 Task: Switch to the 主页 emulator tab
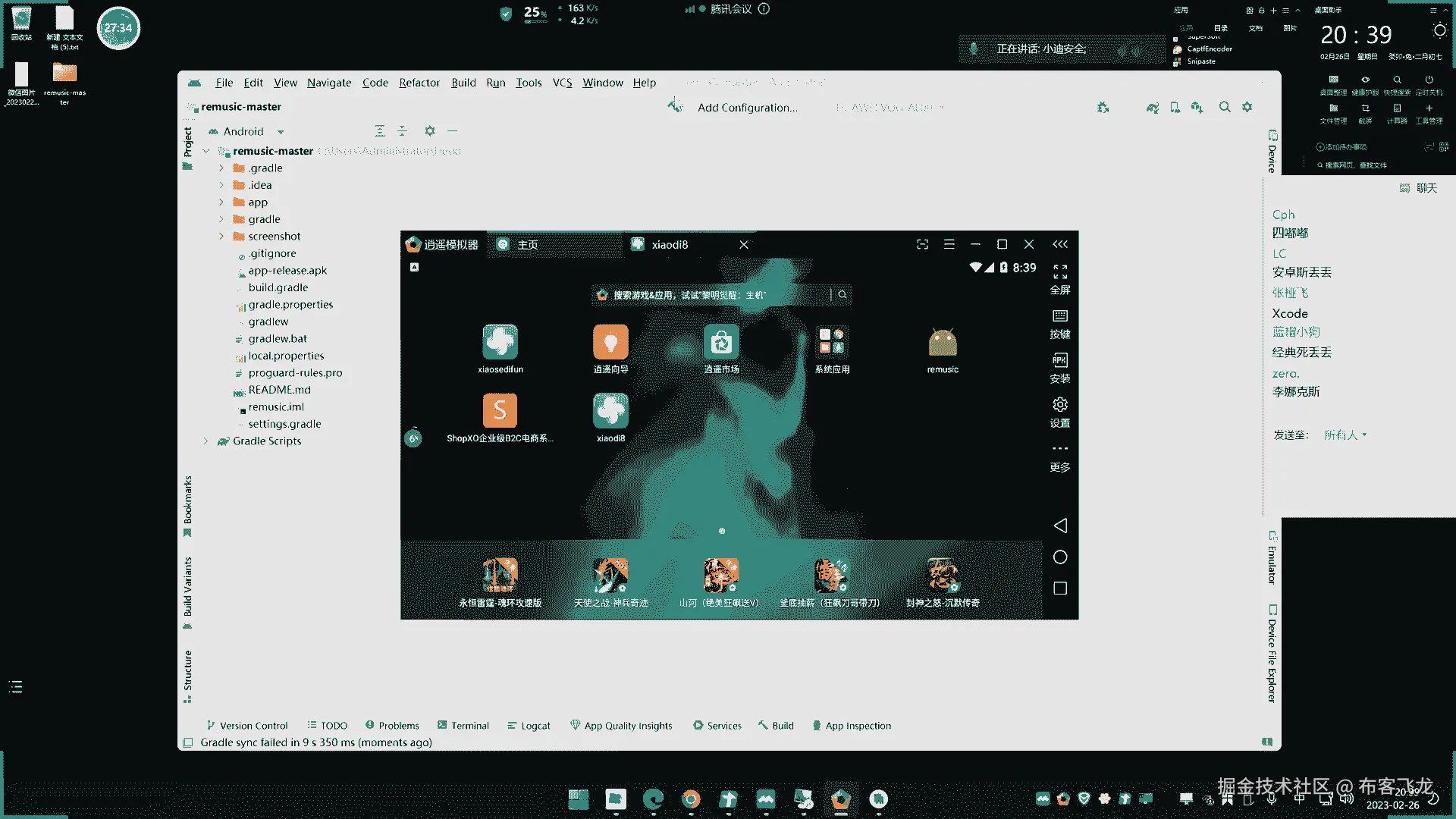[527, 245]
